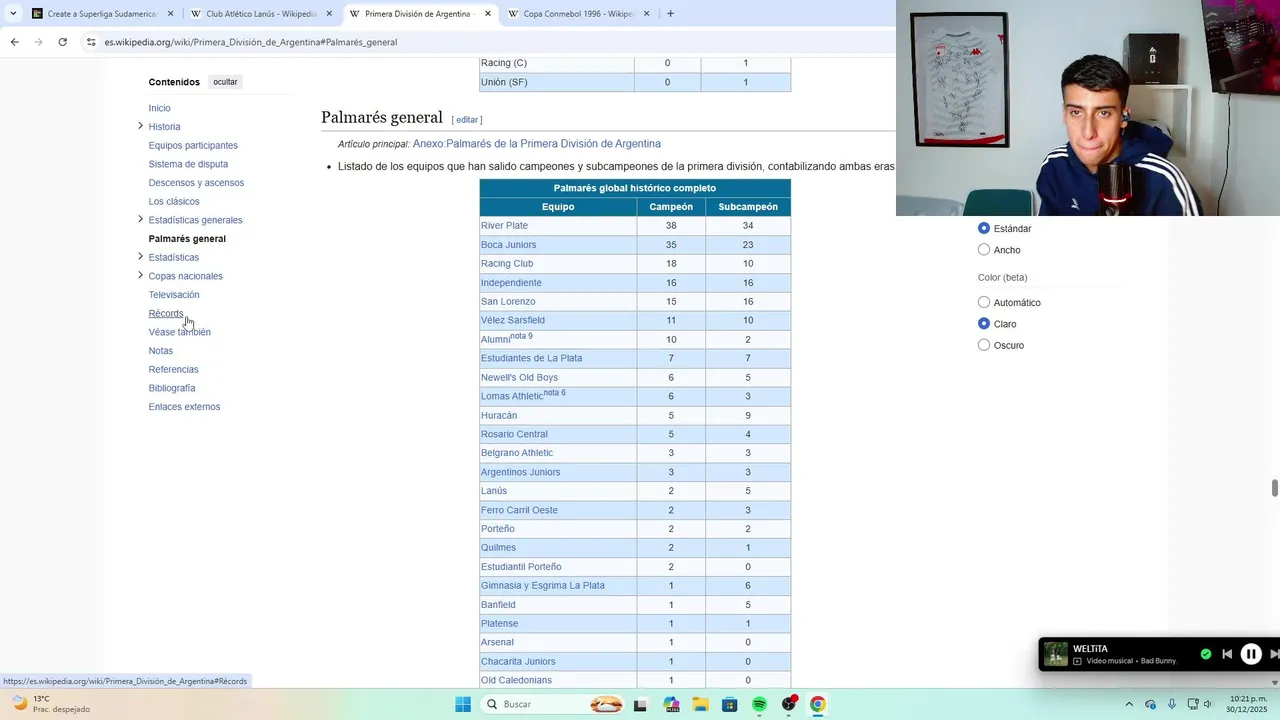Open the Windows Start menu

pos(463,704)
